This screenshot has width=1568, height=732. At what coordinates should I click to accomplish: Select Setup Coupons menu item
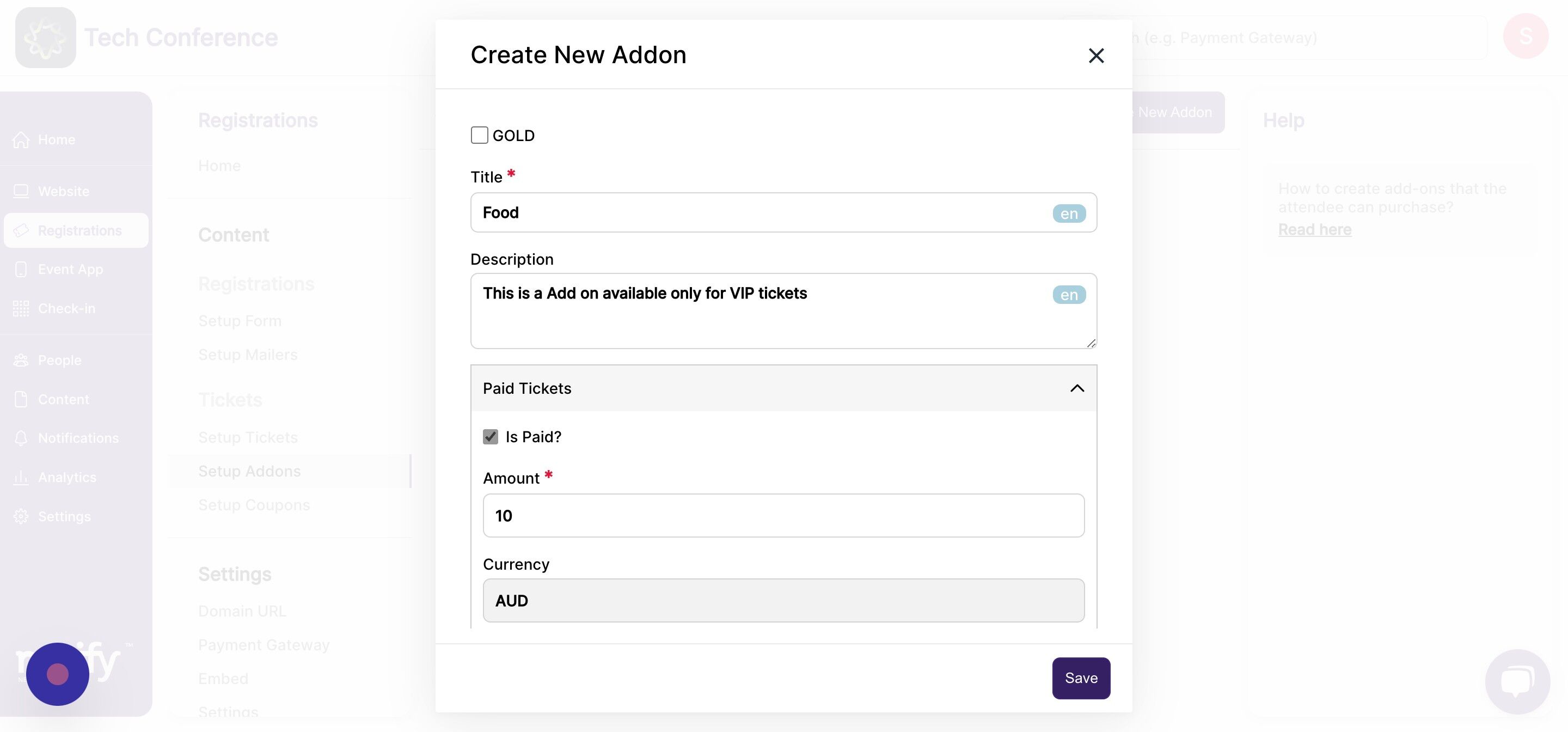tap(254, 505)
